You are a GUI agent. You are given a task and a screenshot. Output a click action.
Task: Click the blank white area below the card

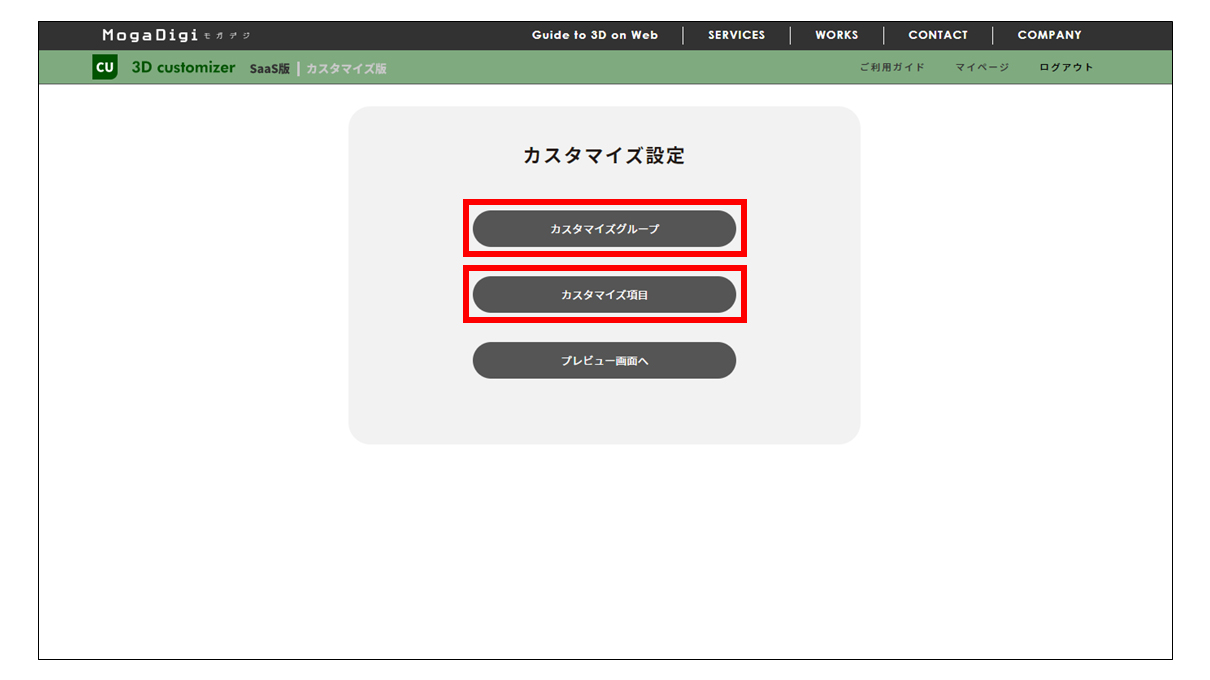[604, 560]
